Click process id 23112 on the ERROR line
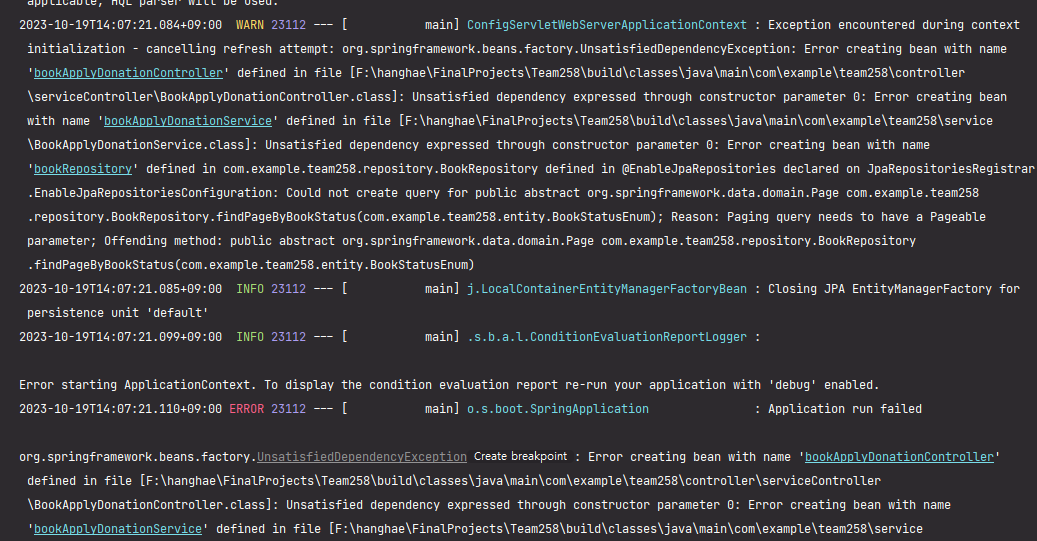The width and height of the screenshot is (1037, 541). [x=288, y=409]
